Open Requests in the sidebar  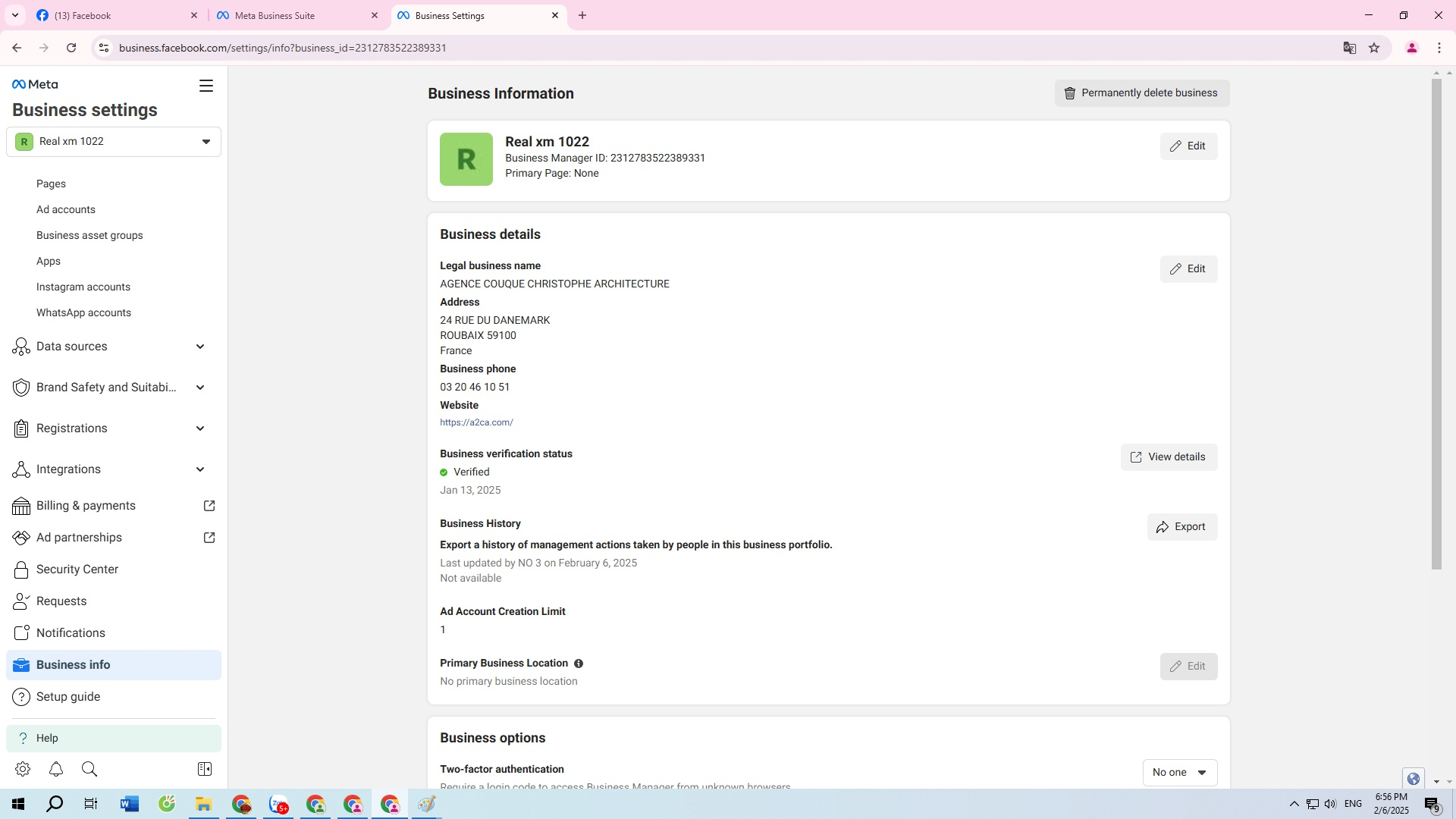[114, 601]
